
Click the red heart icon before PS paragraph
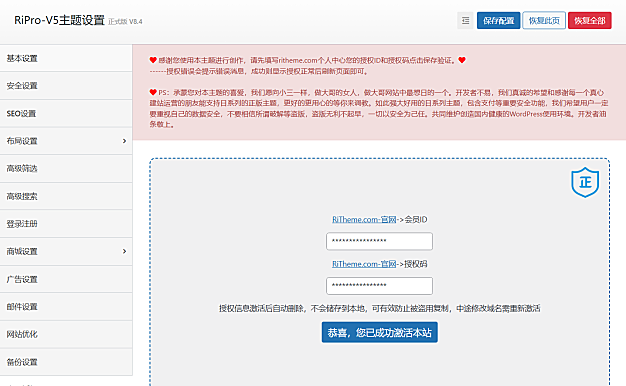coord(153,92)
